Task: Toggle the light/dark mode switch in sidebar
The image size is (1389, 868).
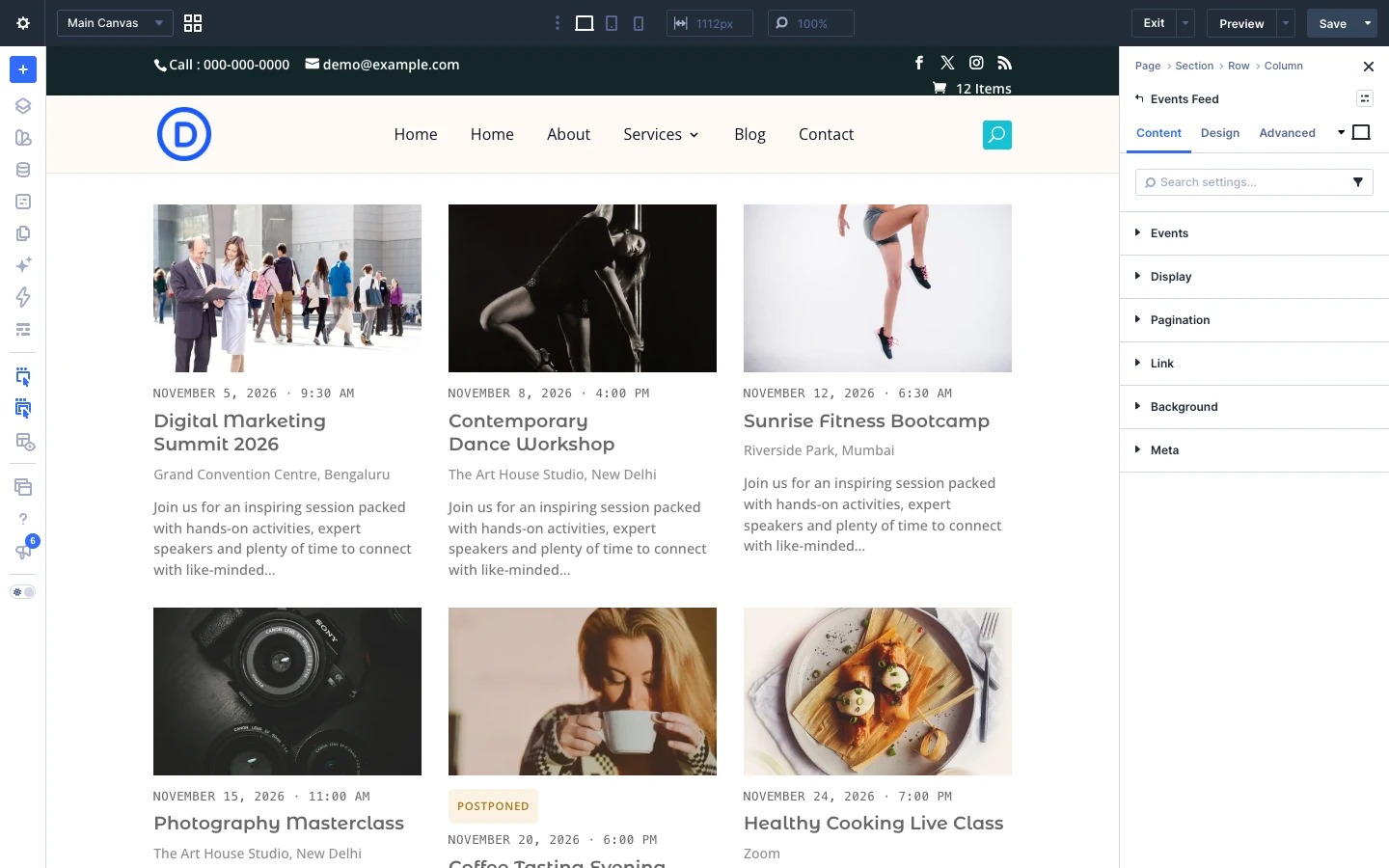Action: click(23, 592)
